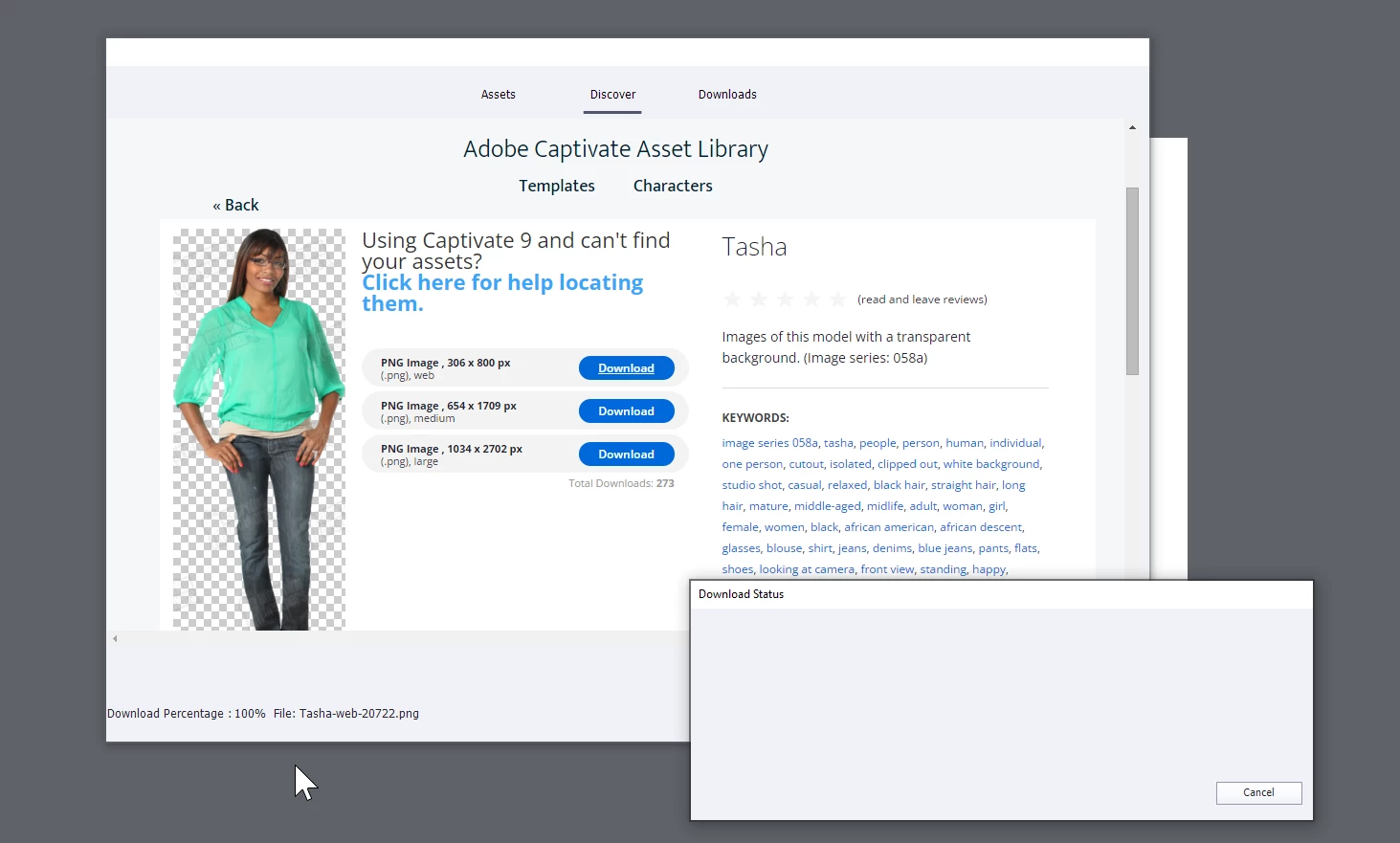Open the 'blue jeans' keyword link
The image size is (1400, 843).
944,548
